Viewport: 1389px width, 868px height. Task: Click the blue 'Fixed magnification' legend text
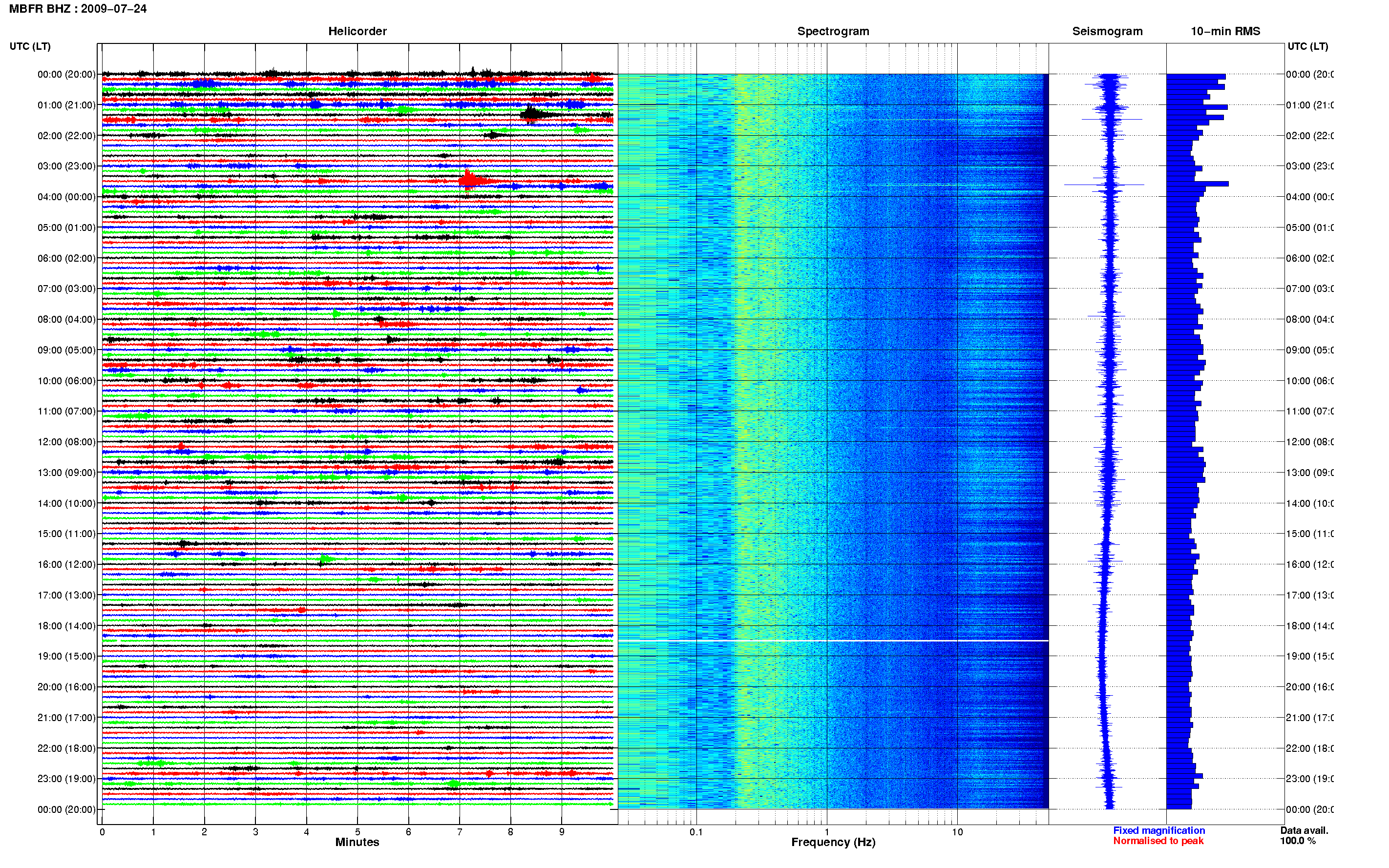pos(1159,830)
